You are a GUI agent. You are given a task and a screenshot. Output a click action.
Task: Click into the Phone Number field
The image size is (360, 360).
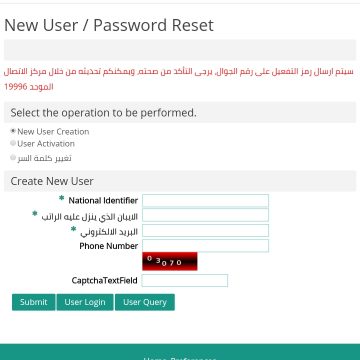(x=205, y=246)
